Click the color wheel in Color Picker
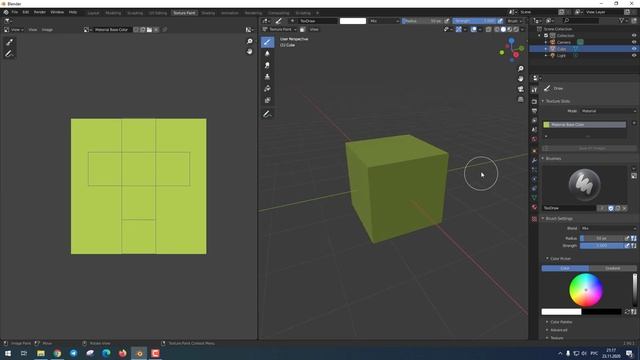 tap(586, 290)
